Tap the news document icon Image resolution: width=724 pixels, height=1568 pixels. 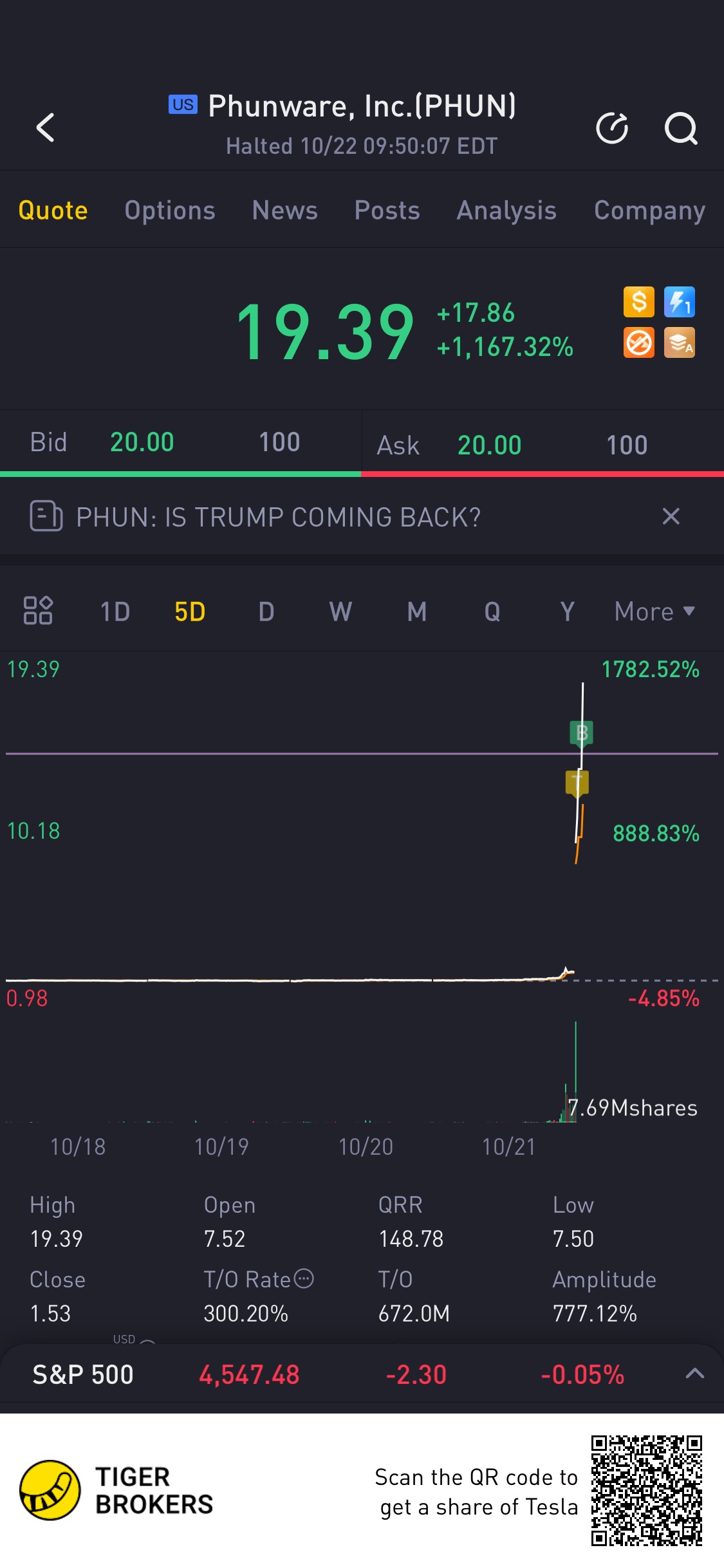[x=46, y=516]
